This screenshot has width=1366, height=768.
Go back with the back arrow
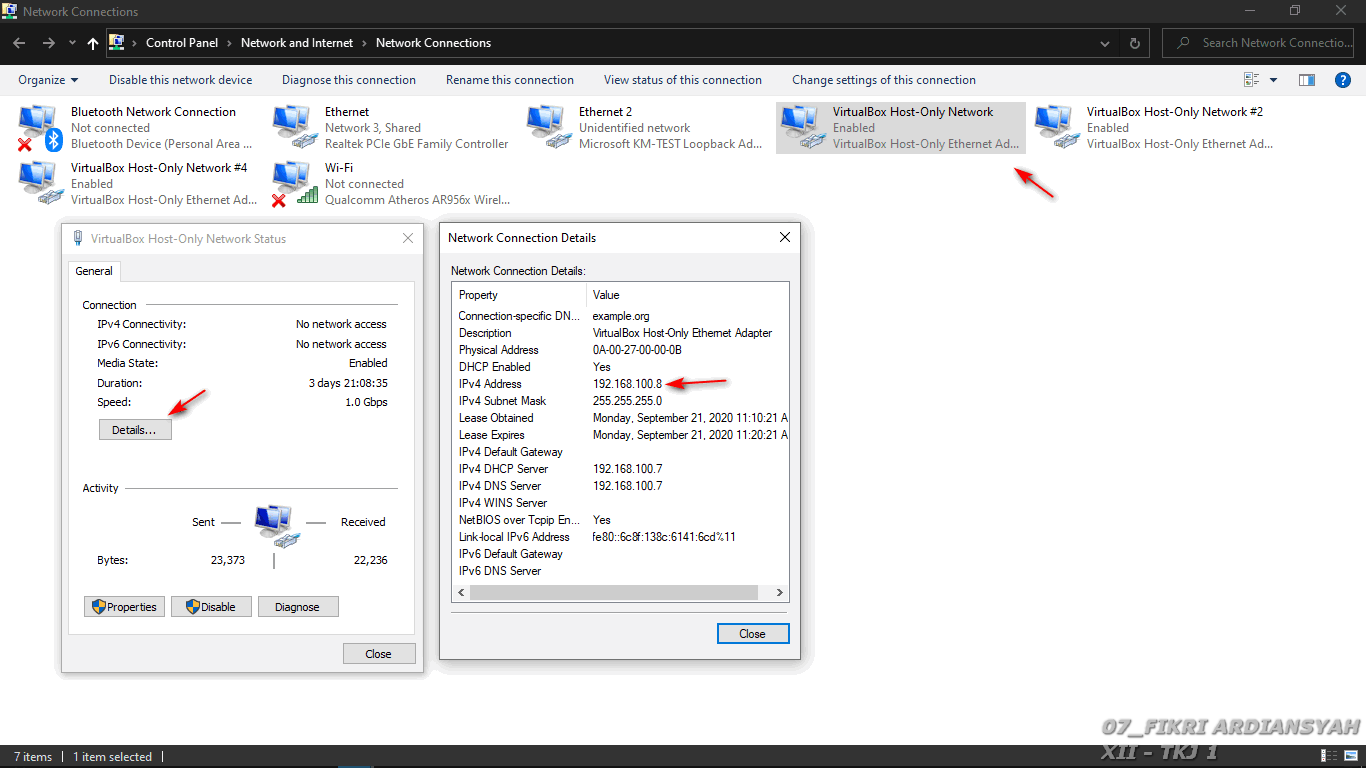pyautogui.click(x=19, y=43)
